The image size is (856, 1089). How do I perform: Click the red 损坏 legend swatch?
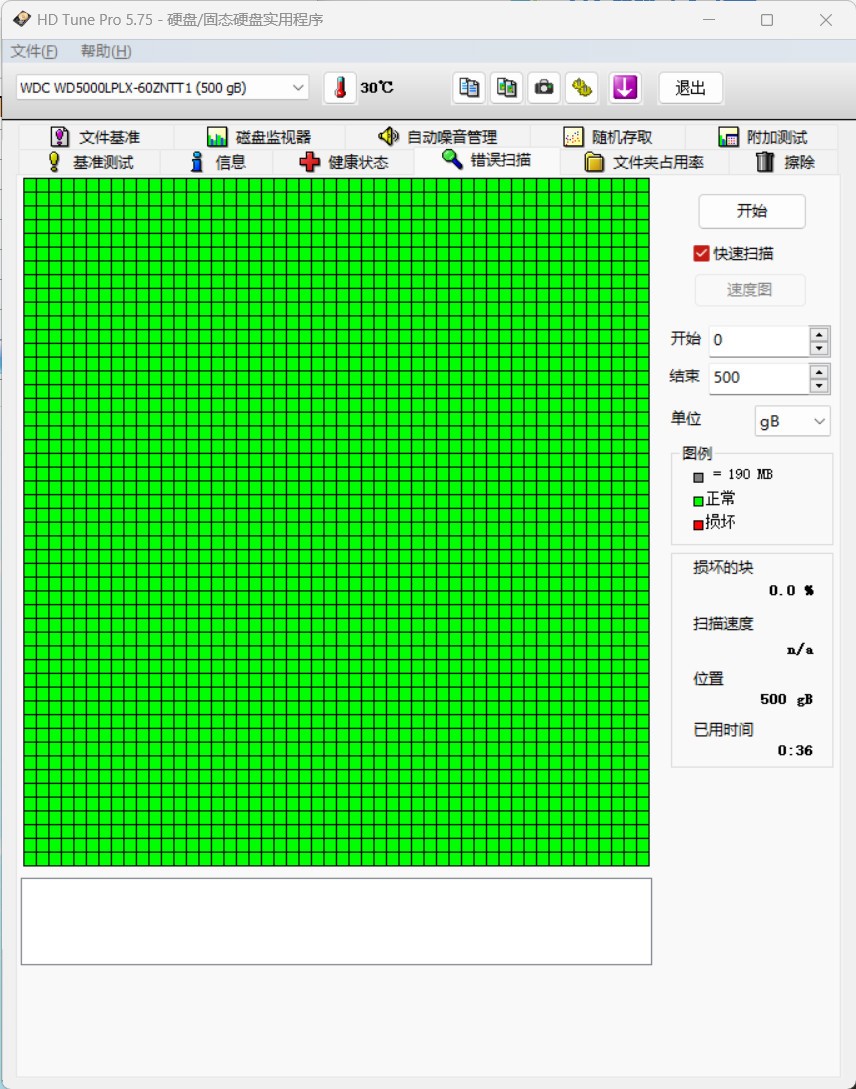click(x=698, y=524)
